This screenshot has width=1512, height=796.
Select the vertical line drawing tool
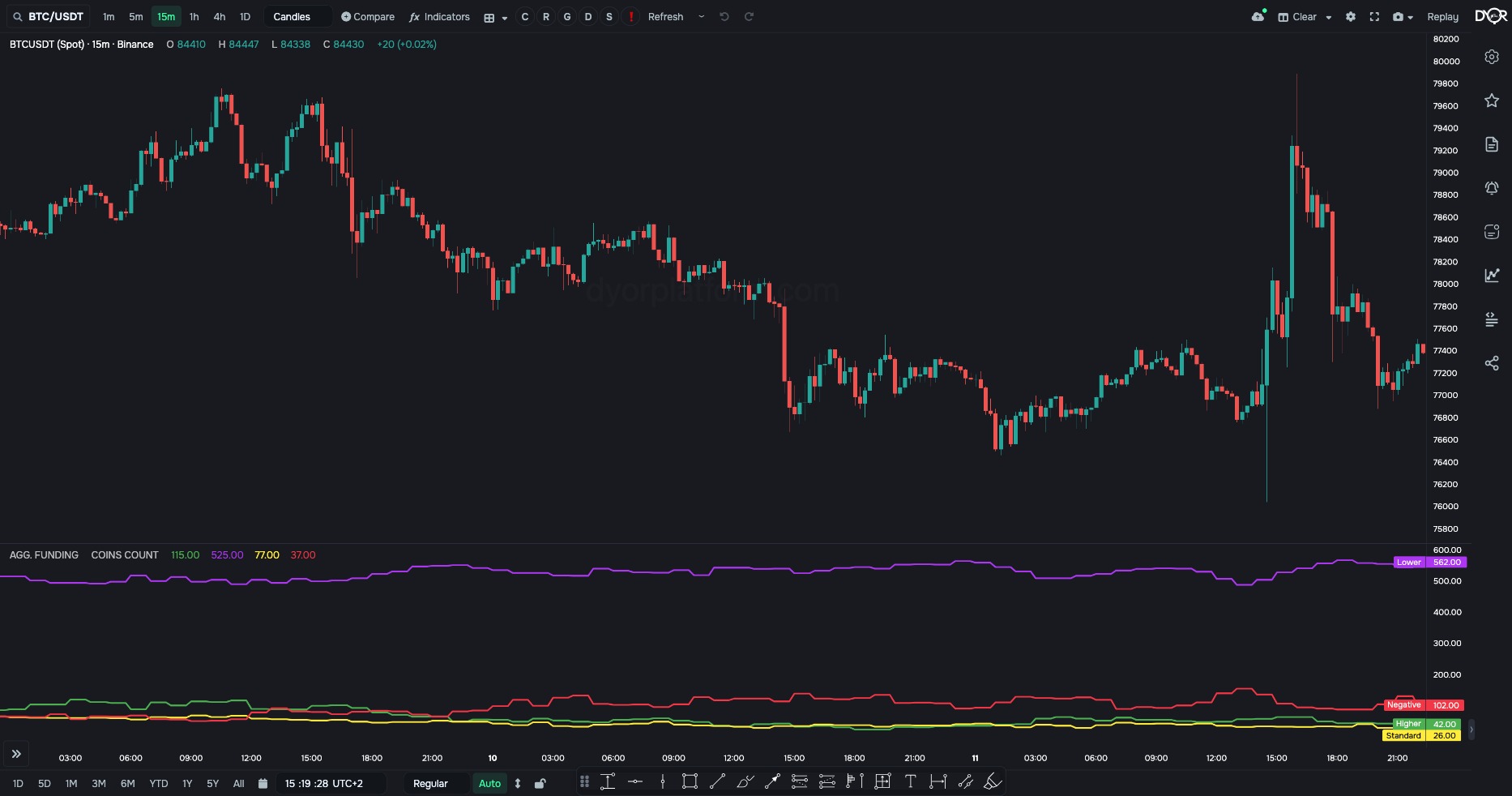pos(663,781)
